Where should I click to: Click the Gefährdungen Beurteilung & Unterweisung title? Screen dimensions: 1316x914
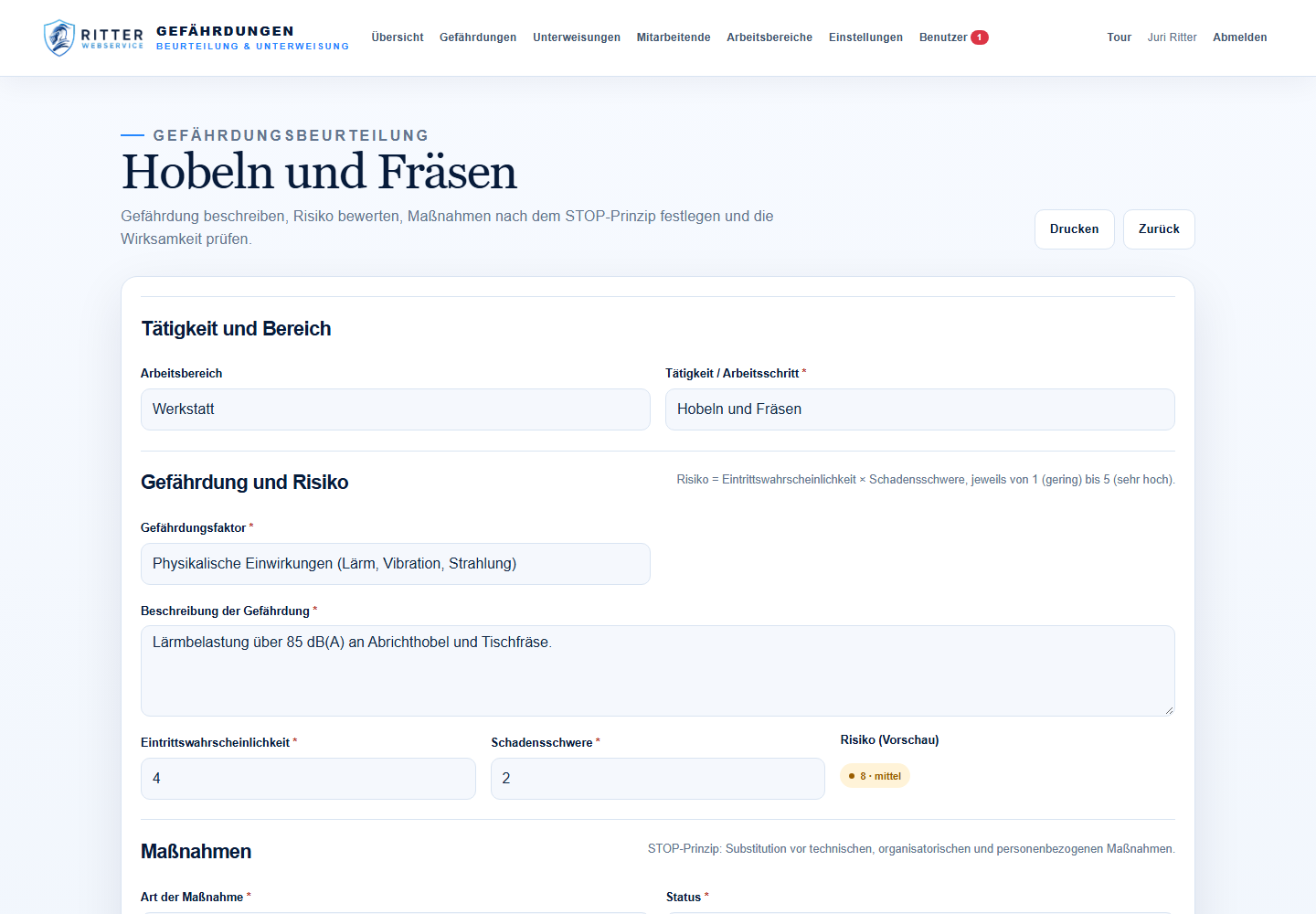[252, 37]
